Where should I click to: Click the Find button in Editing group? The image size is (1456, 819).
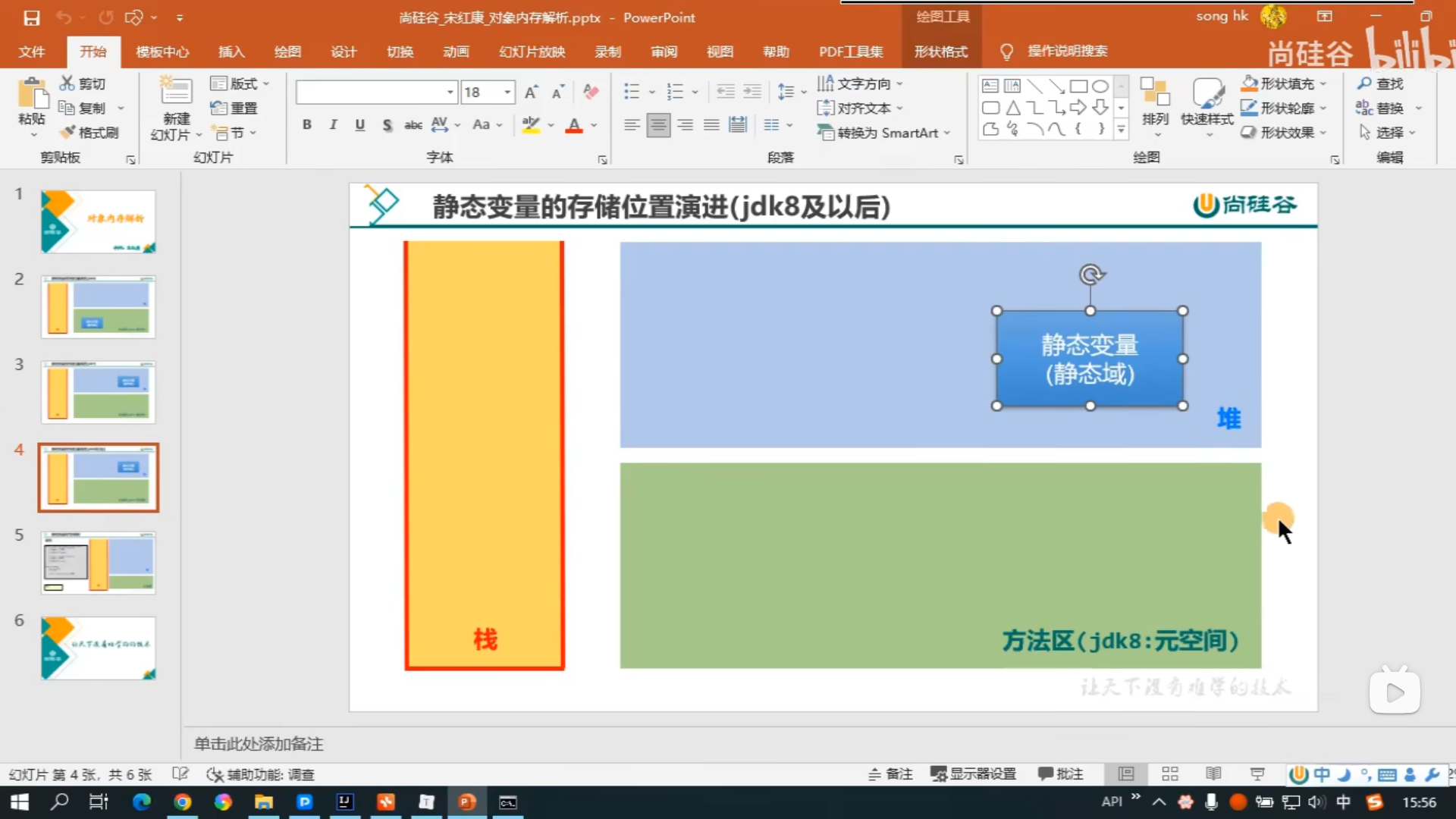click(1381, 83)
